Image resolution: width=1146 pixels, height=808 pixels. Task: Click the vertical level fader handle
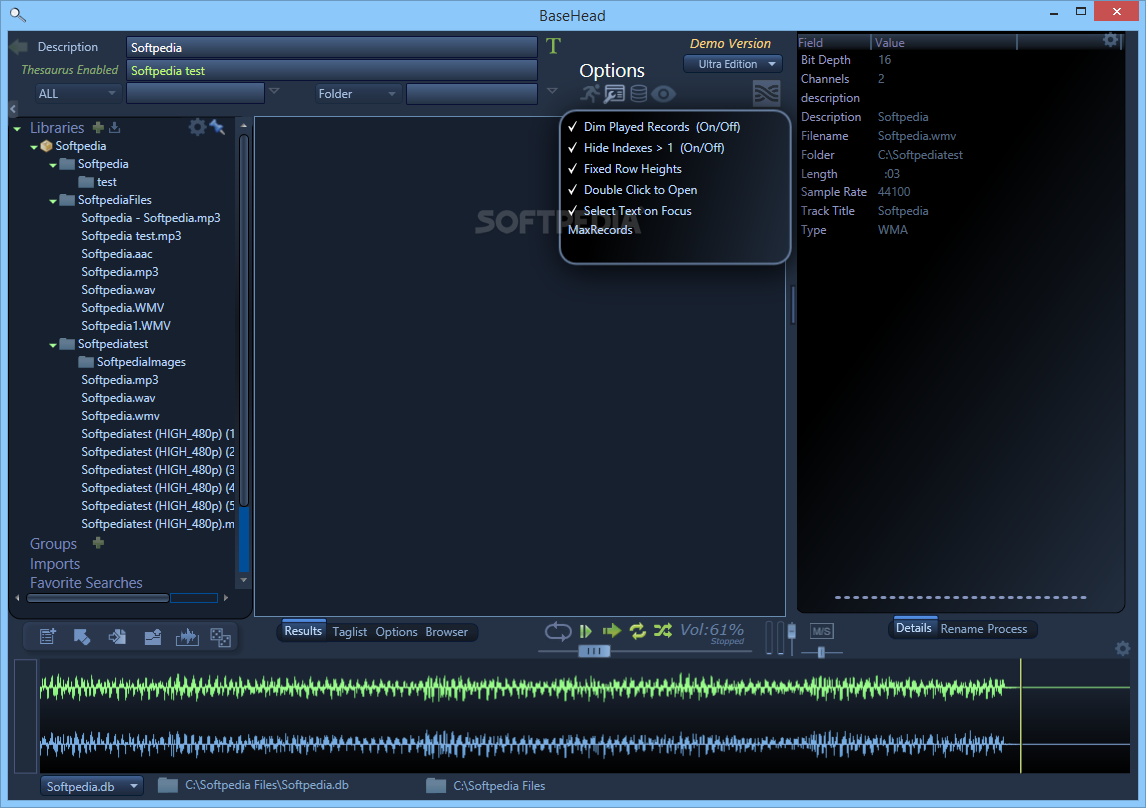coord(792,630)
